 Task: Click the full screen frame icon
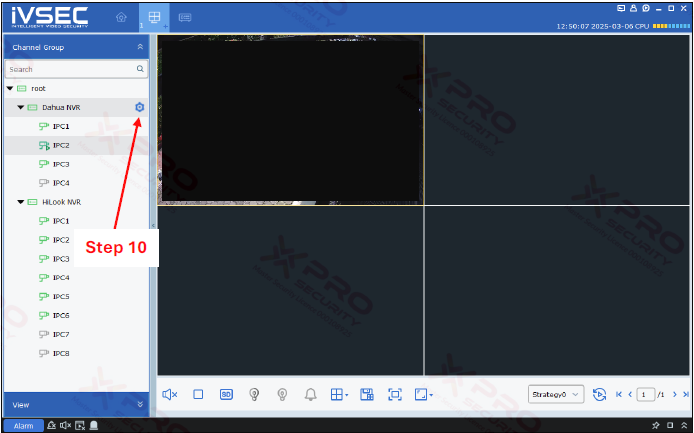395,394
